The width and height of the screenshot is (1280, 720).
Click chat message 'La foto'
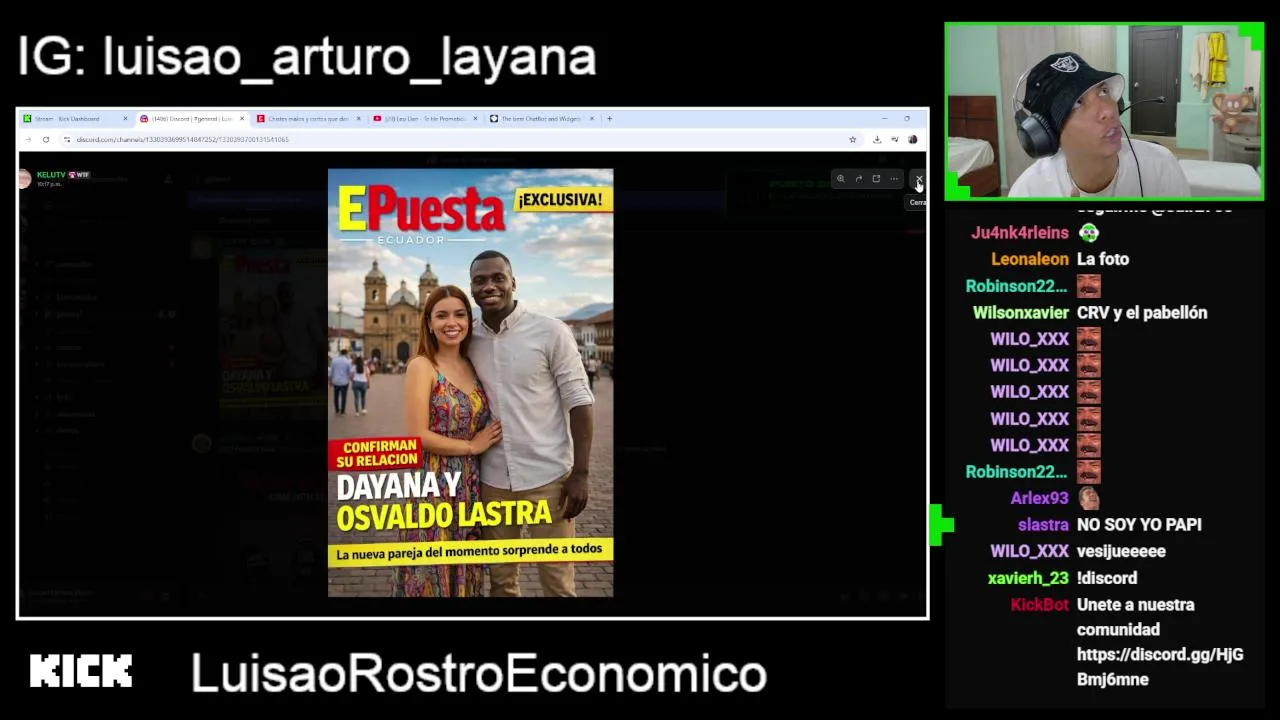(x=1103, y=259)
